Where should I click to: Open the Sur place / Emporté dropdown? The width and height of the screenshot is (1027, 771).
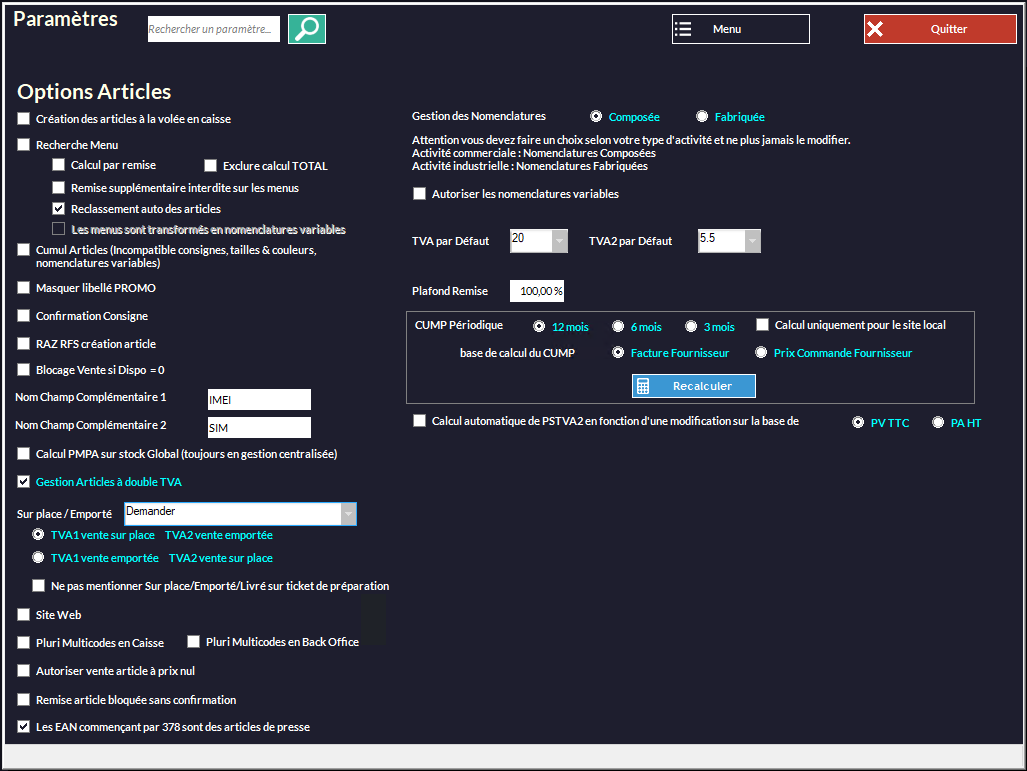click(348, 514)
